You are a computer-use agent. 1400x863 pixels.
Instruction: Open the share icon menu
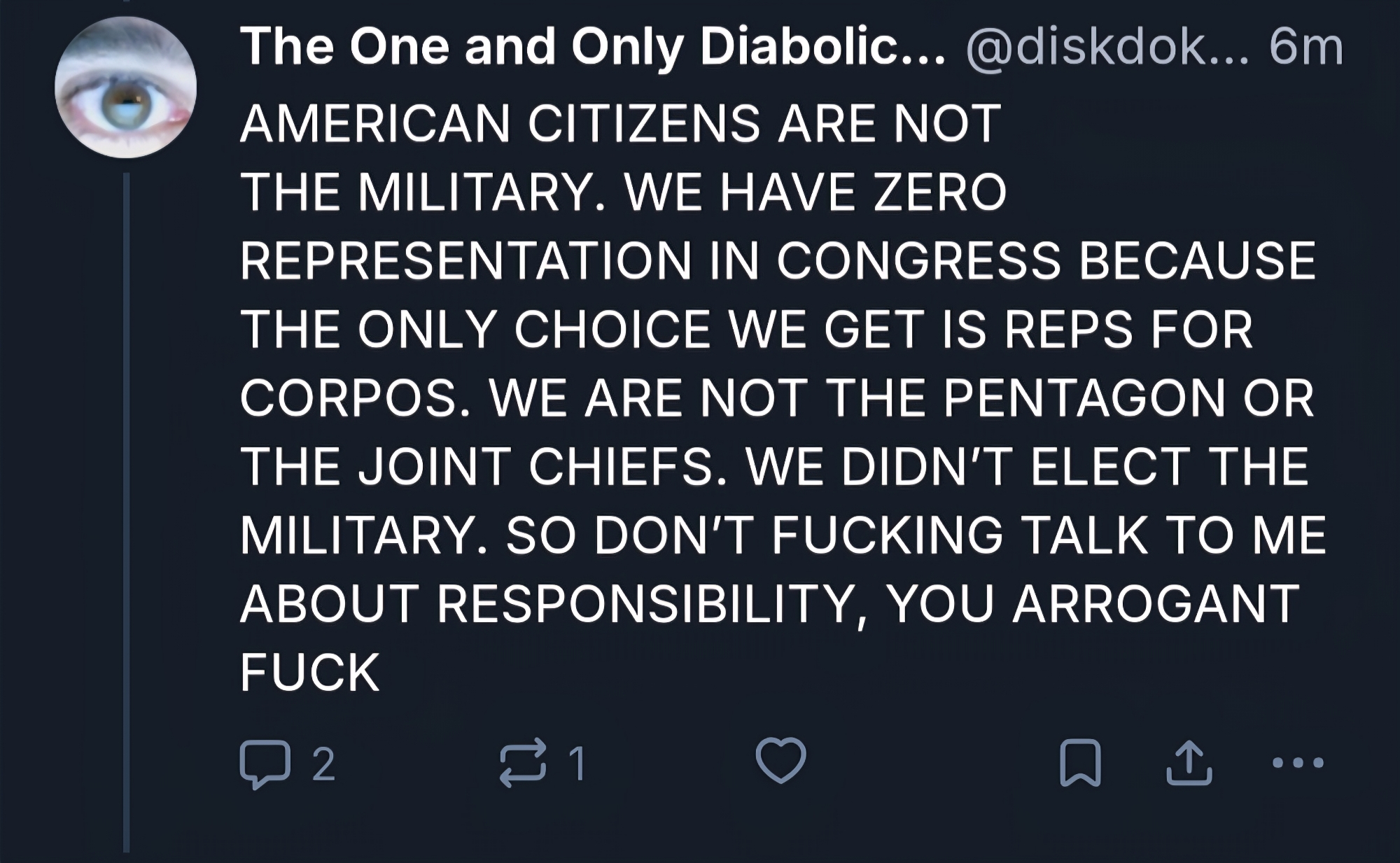pos(1189,763)
